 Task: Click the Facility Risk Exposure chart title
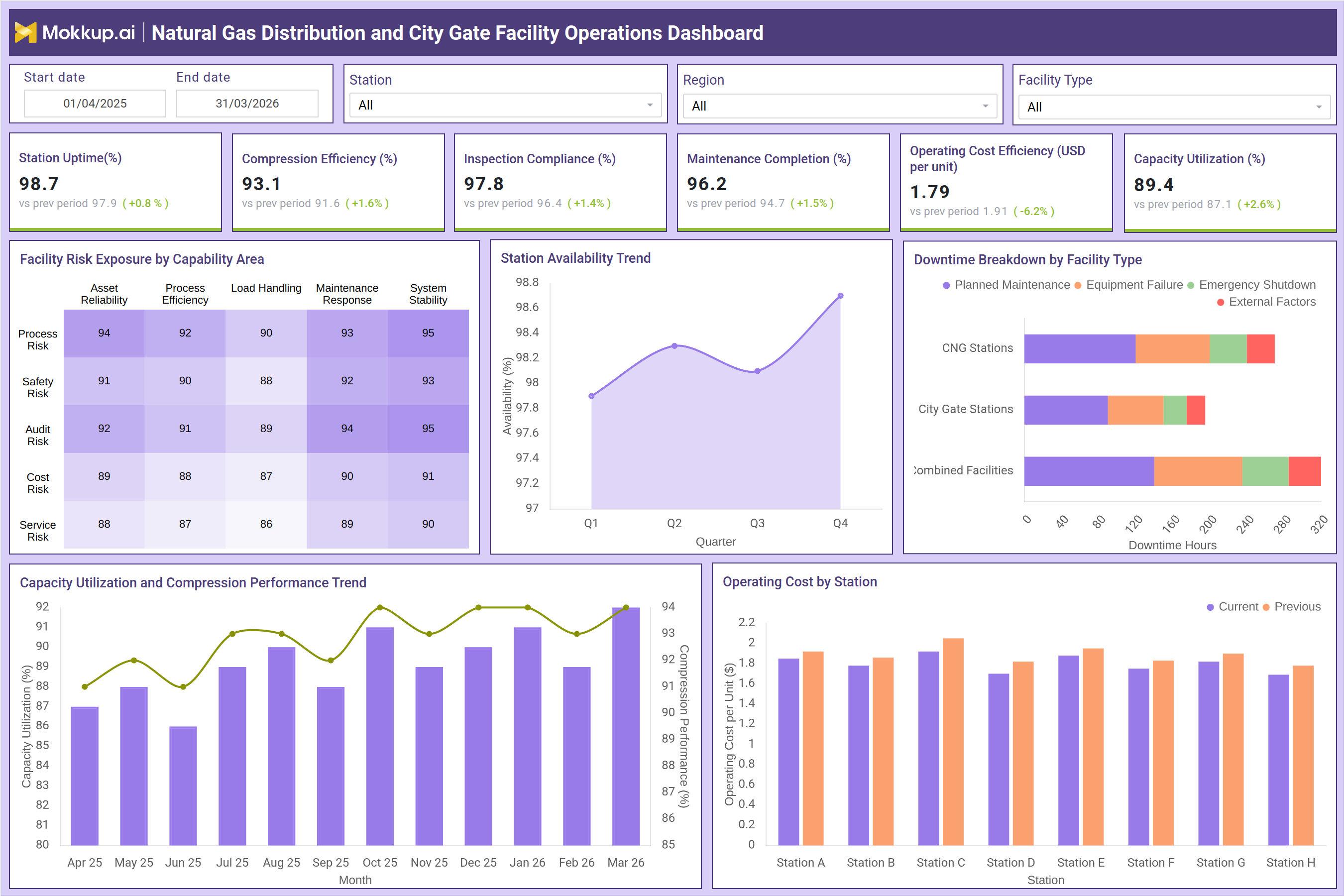[x=142, y=259]
